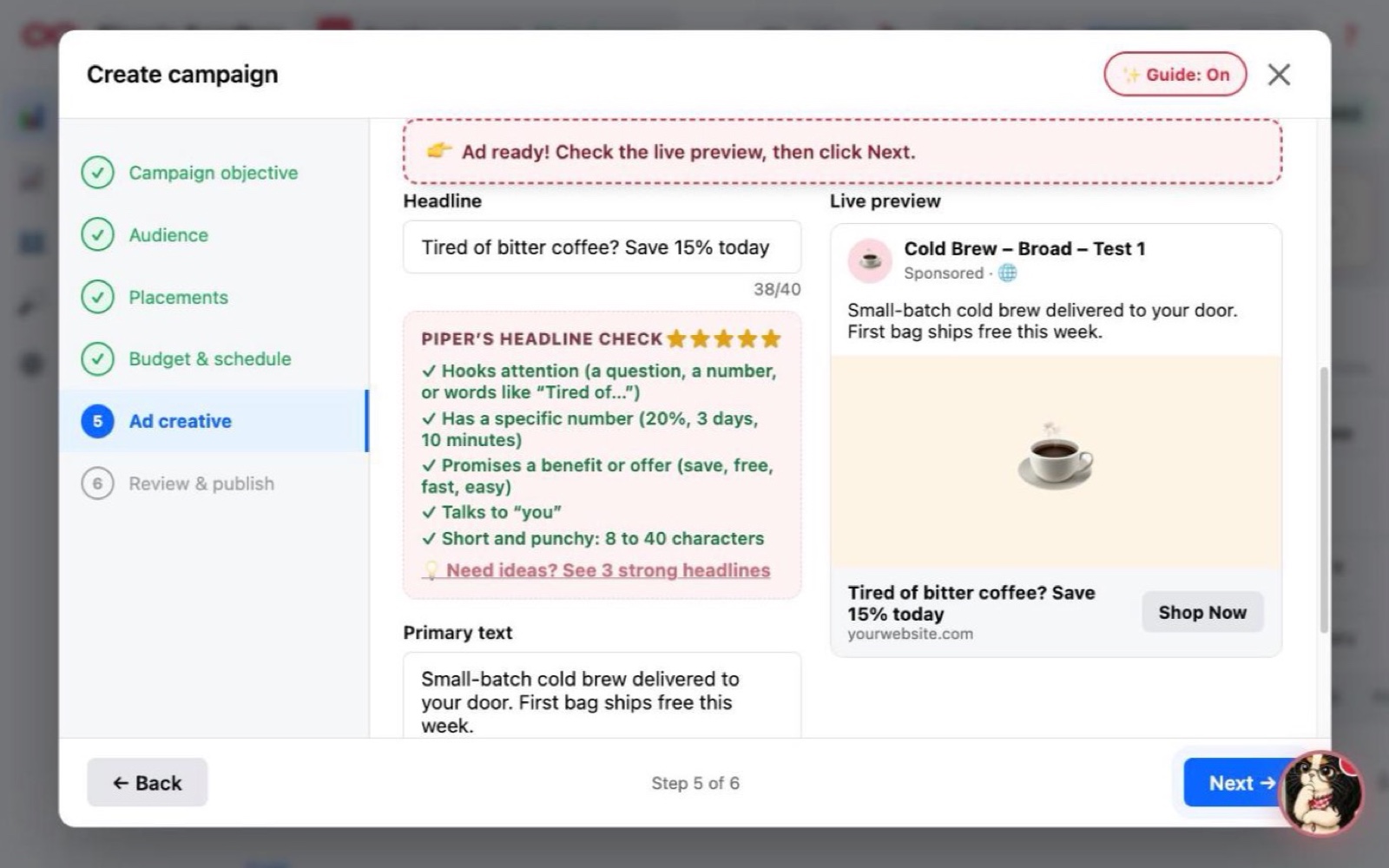Click into the Headline input field
This screenshot has width=1389, height=868.
pyautogui.click(x=602, y=247)
